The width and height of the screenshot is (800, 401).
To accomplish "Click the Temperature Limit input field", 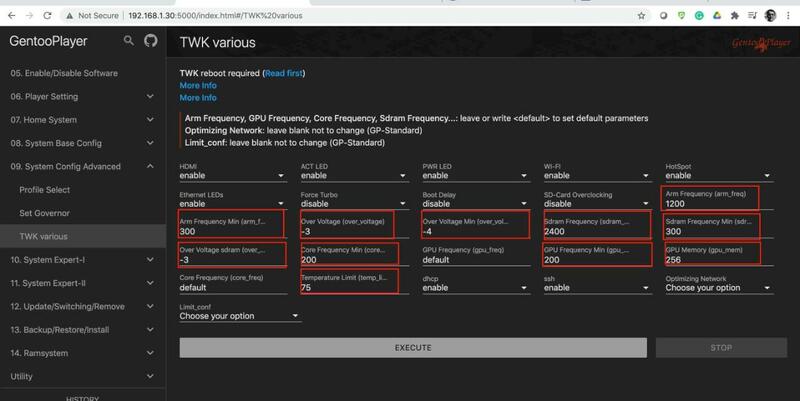I will click(348, 287).
